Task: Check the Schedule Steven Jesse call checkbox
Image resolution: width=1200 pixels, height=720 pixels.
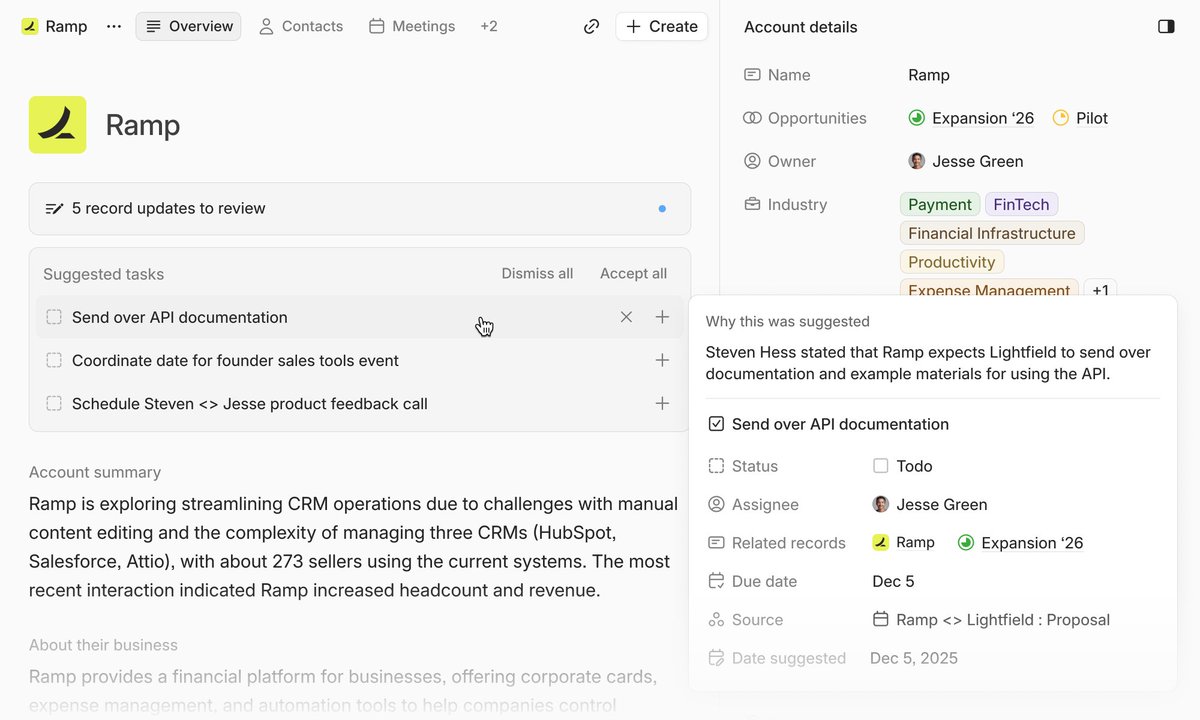Action: (x=54, y=403)
